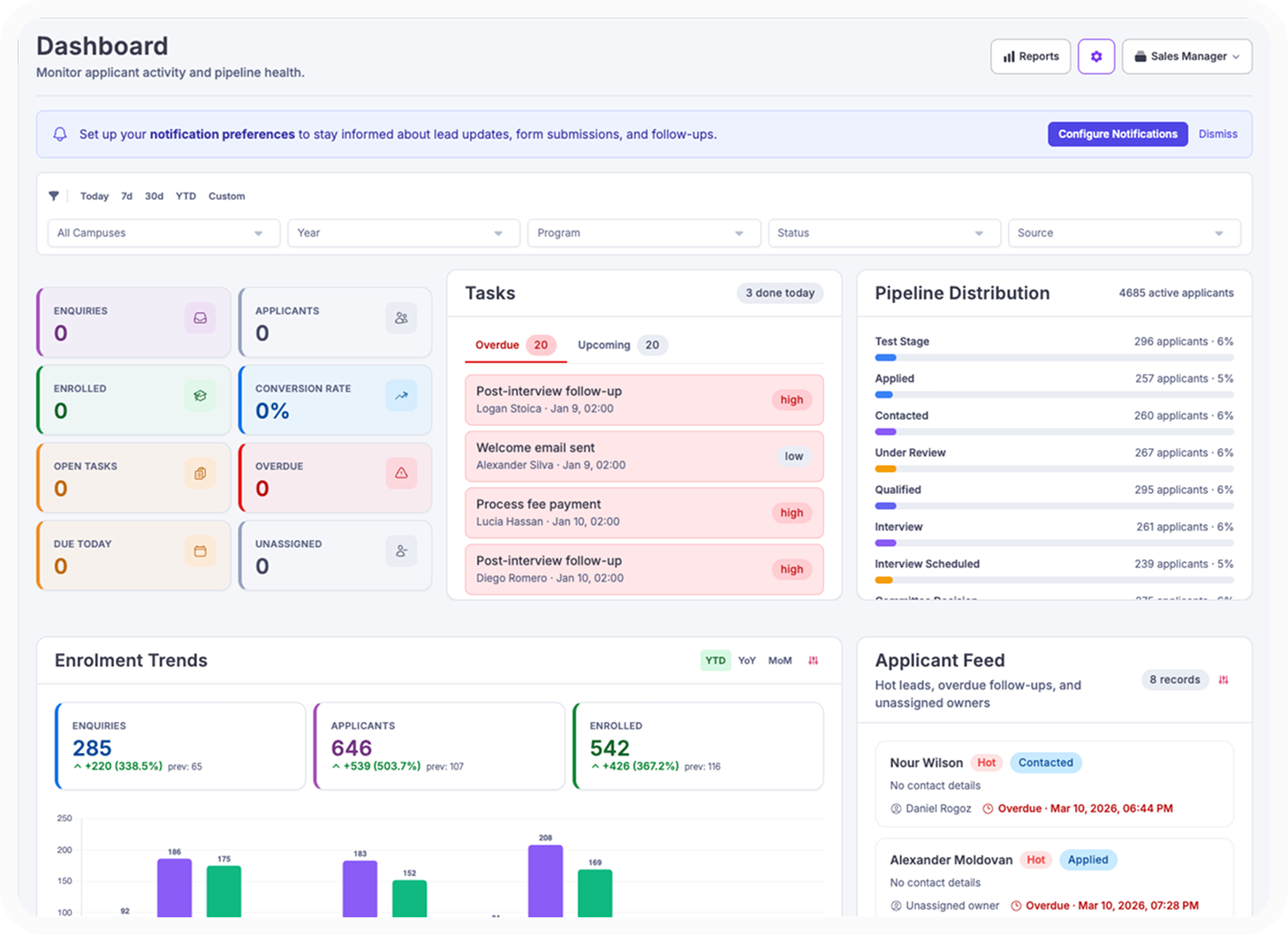Open the Program filter dropdown
1288x935 pixels.
coord(644,233)
